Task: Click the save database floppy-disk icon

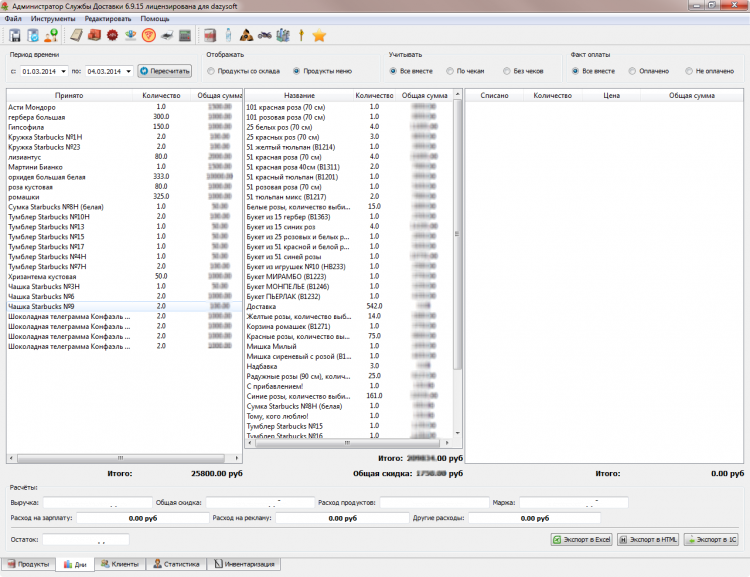Action: point(14,35)
